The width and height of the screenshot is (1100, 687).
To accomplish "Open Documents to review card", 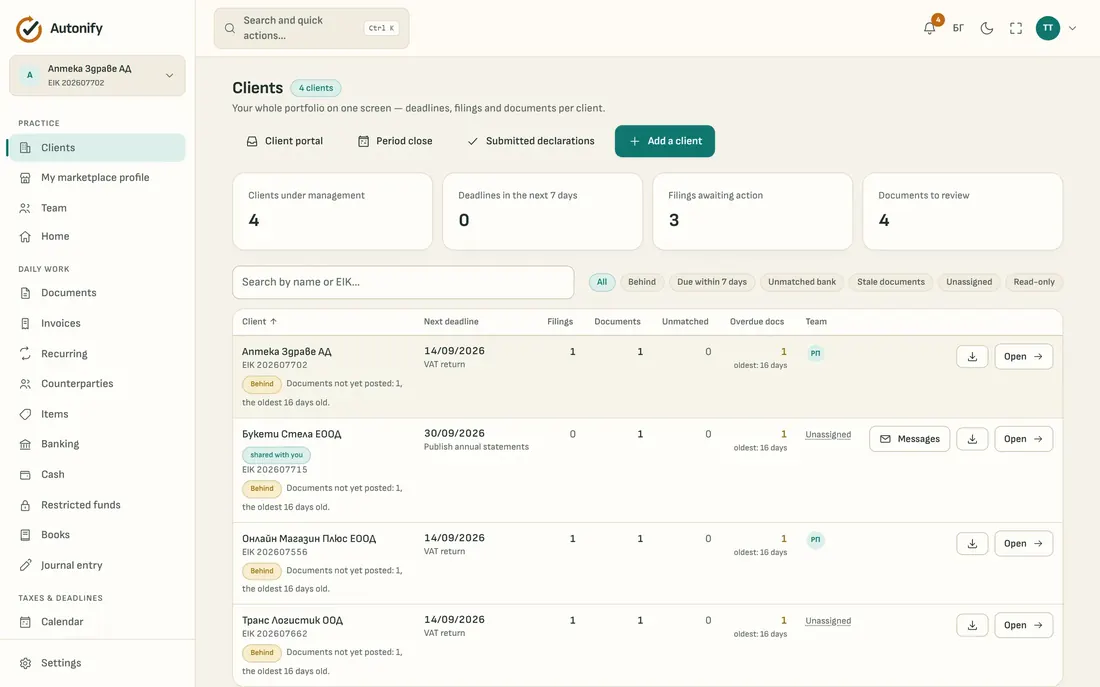I will tap(962, 211).
